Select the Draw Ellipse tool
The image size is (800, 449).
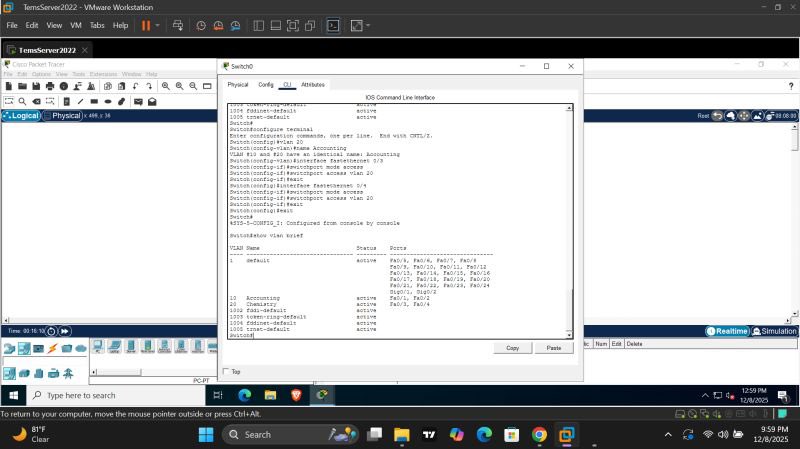[108, 102]
